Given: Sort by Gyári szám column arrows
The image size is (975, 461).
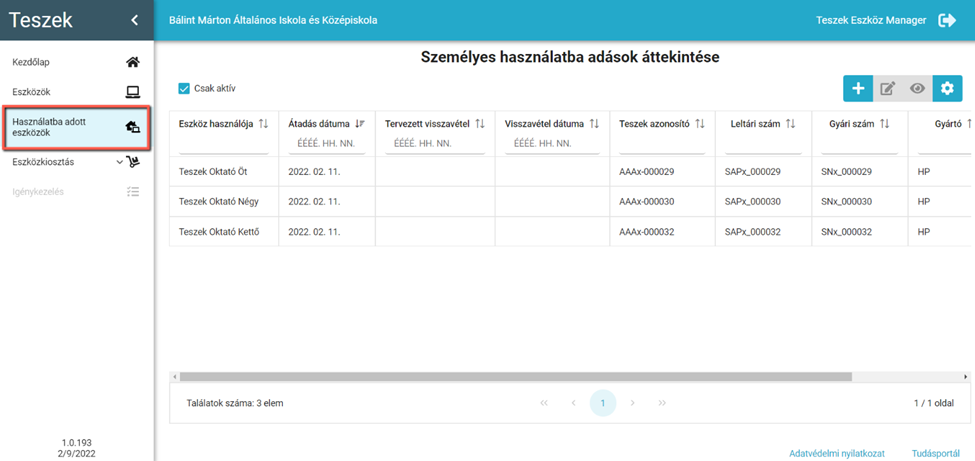Looking at the screenshot, I should (x=885, y=124).
